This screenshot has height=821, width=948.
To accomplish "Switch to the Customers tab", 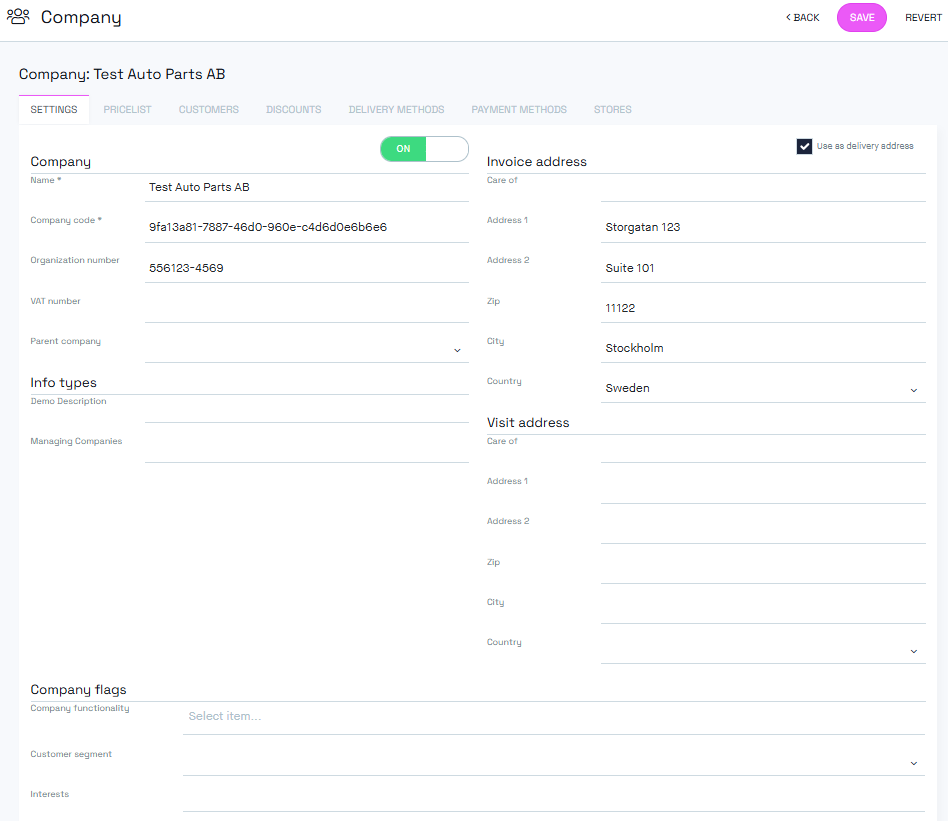I will (208, 110).
